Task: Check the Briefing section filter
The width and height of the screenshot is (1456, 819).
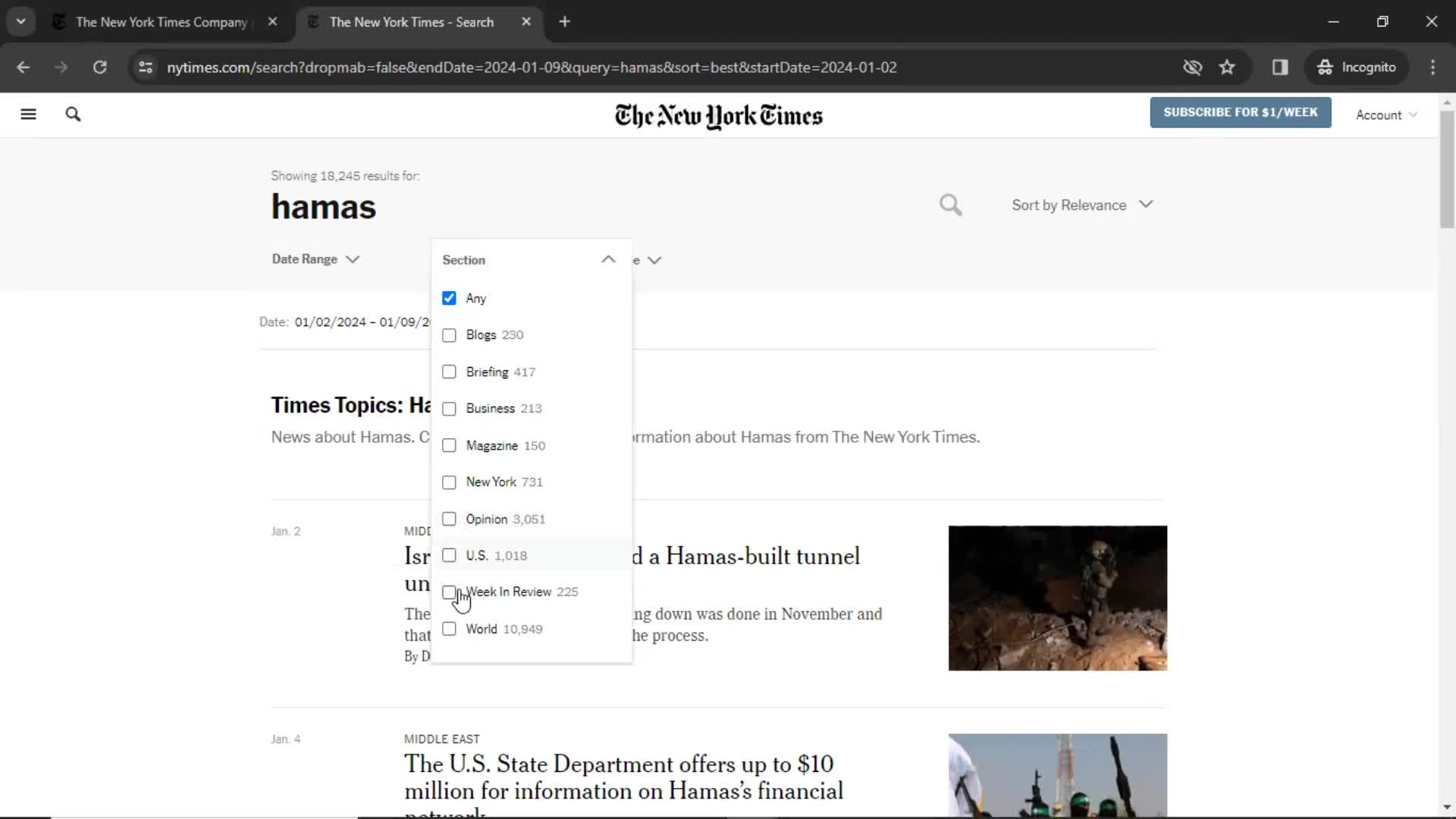Action: click(449, 372)
